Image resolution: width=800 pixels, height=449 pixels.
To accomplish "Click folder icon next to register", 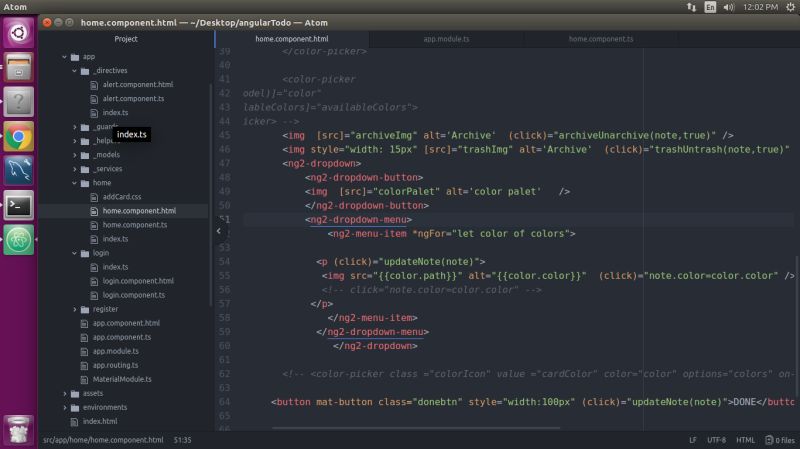I will (x=85, y=309).
